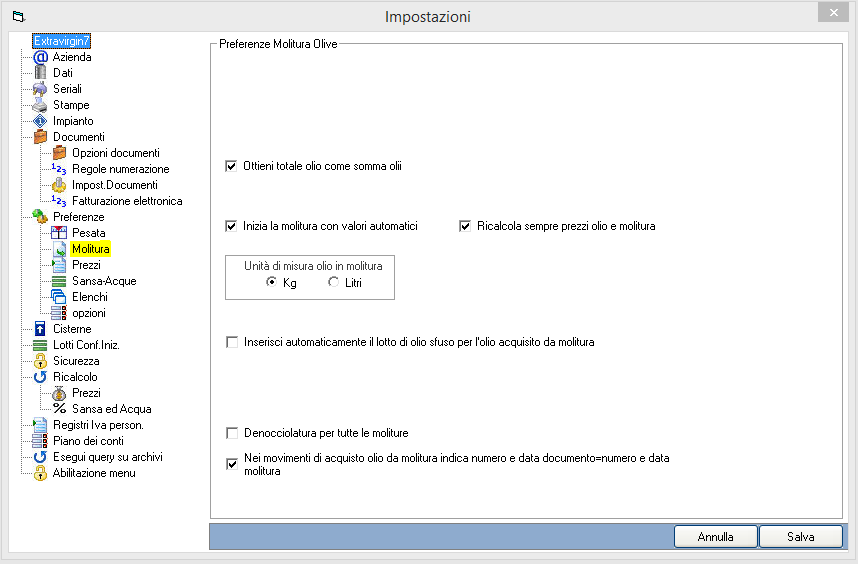Click the Elenchi windows icon
Viewport: 858px width, 564px height.
coord(59,296)
